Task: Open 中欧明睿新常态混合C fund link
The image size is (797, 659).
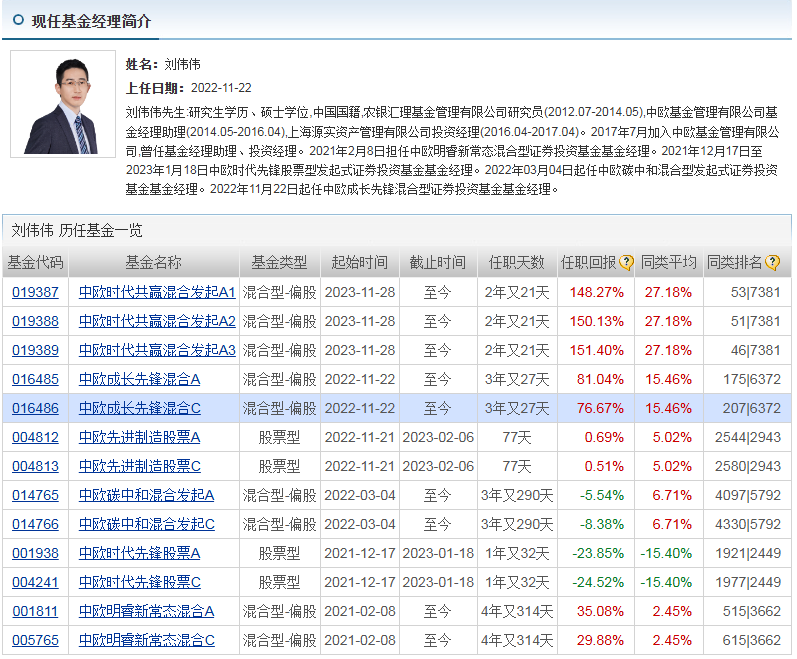Action: 146,640
